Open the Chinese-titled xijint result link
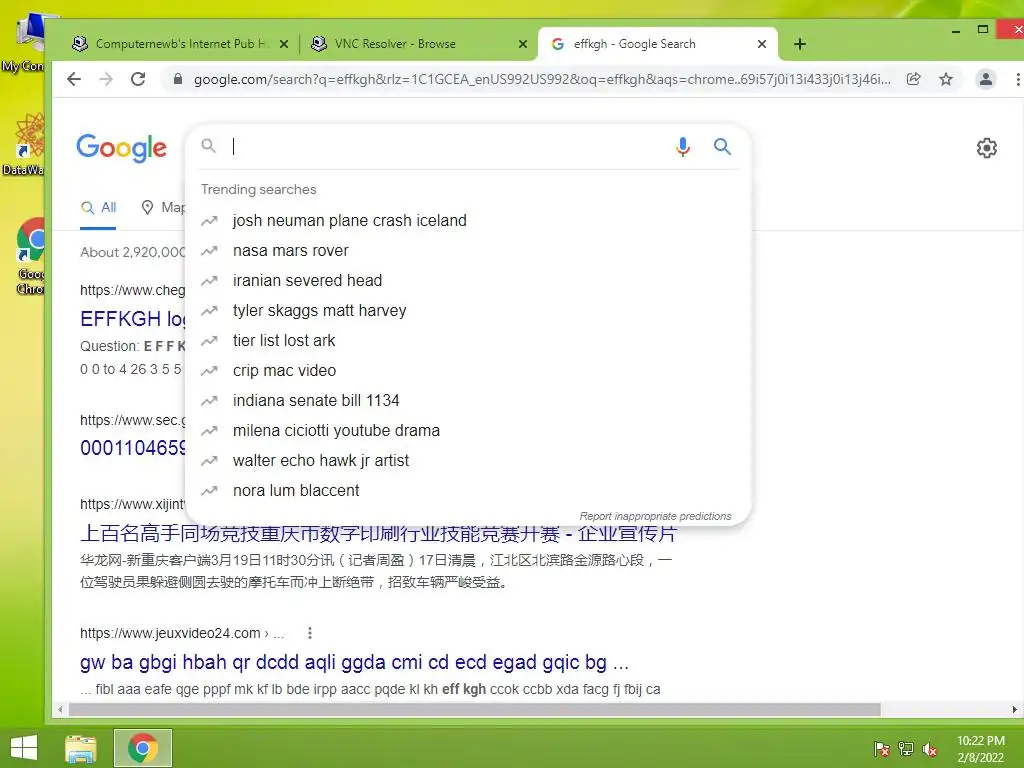Image resolution: width=1024 pixels, height=768 pixels. pos(378,534)
